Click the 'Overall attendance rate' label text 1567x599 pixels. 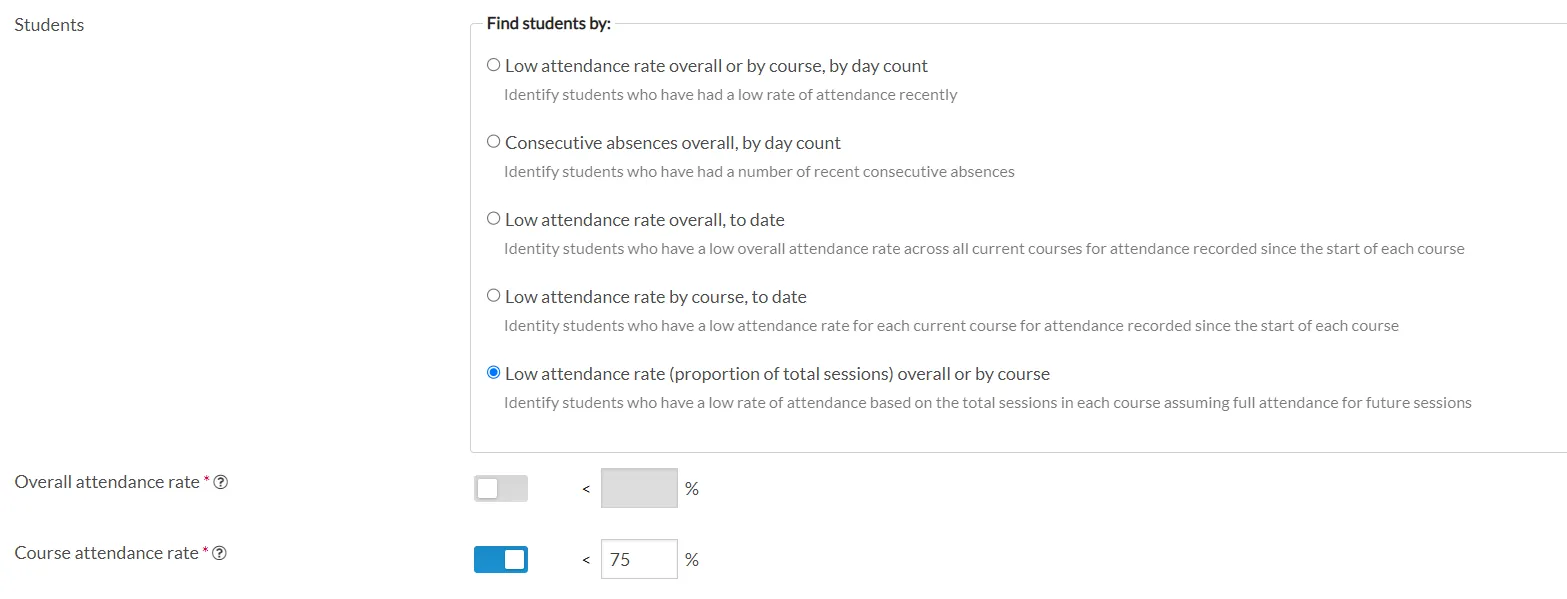tap(107, 482)
